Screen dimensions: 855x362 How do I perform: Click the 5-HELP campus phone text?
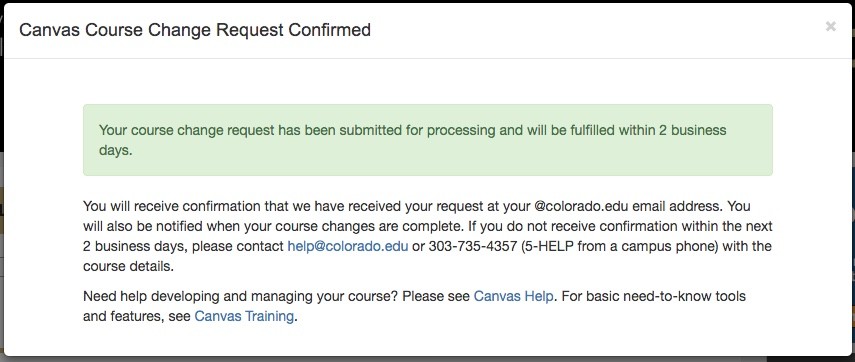pos(547,246)
